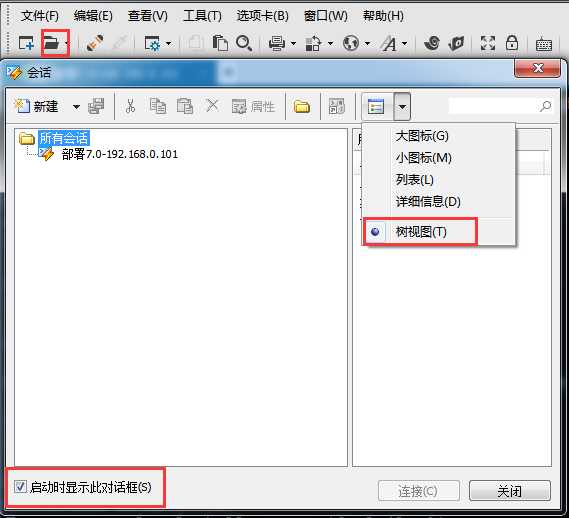Click the grey icon right of the folder
This screenshot has height=518, width=569.
tap(336, 106)
